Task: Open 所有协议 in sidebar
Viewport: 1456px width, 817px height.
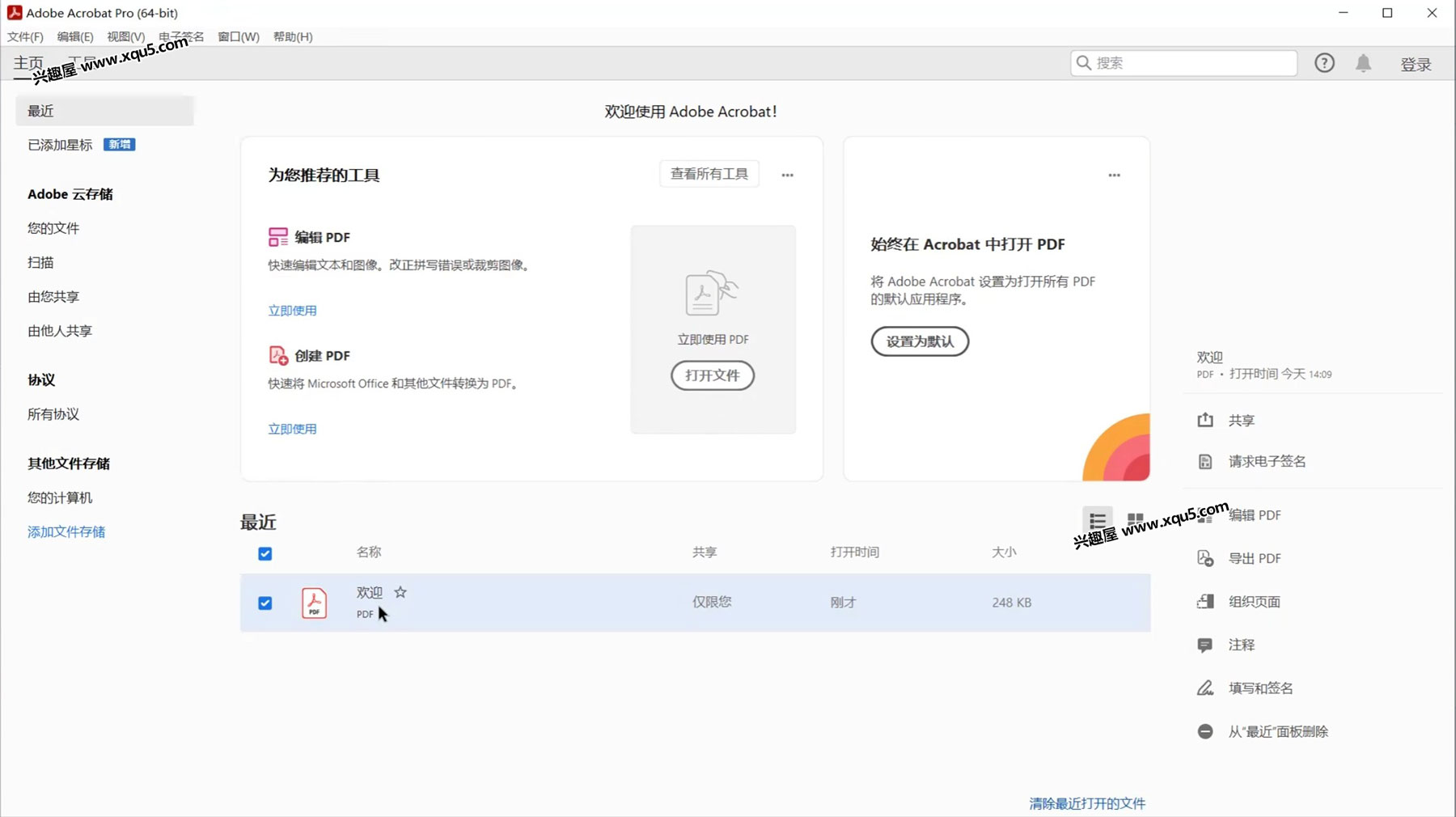Action: click(53, 414)
